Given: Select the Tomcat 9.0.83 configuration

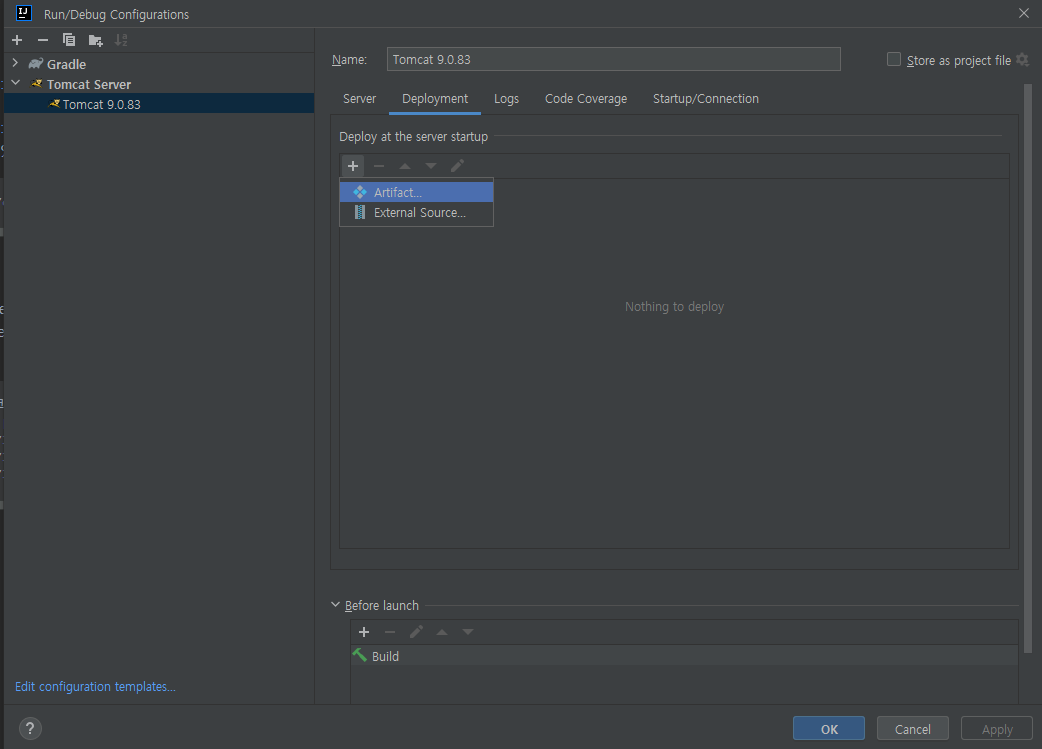Looking at the screenshot, I should point(159,104).
